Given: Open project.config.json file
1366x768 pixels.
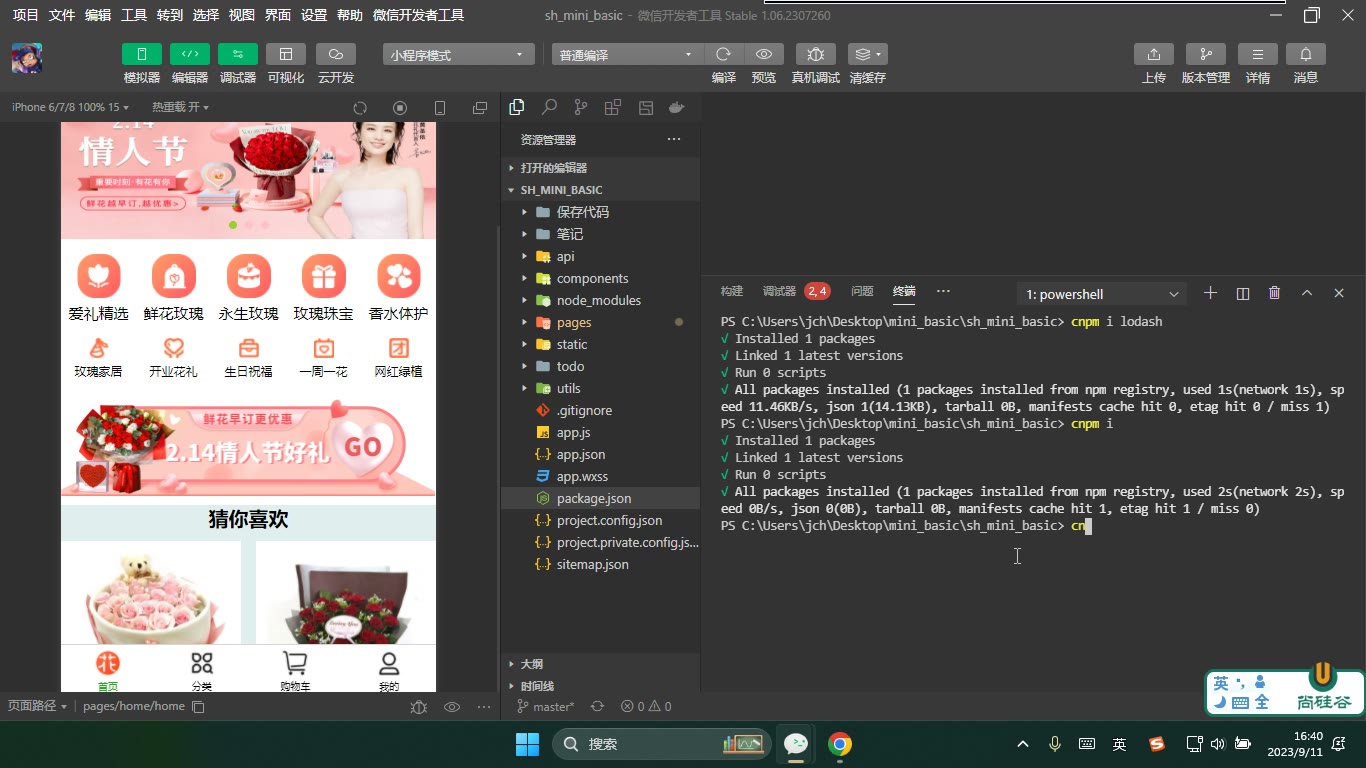Looking at the screenshot, I should [x=600, y=520].
